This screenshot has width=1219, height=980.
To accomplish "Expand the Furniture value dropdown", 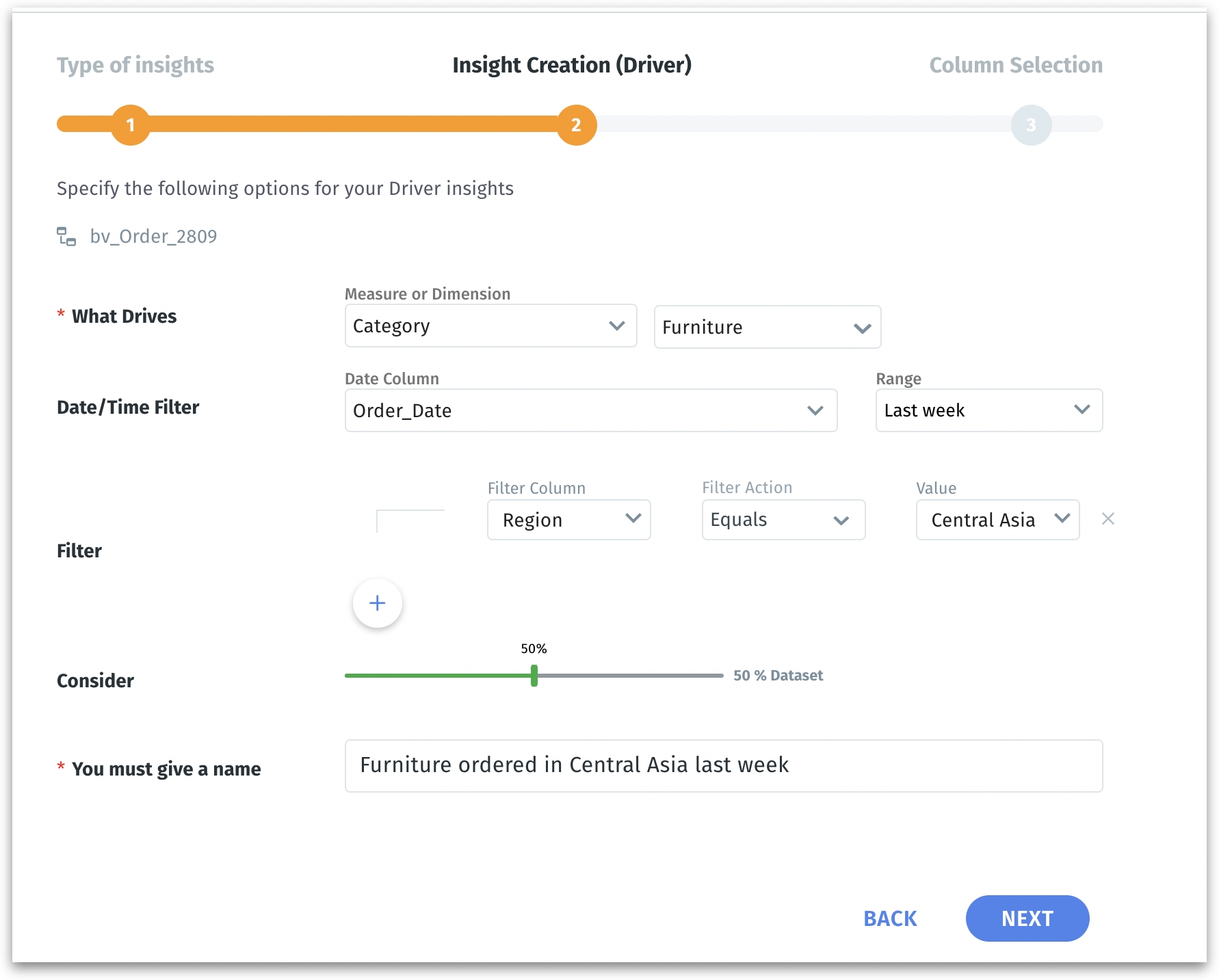I will point(767,328).
